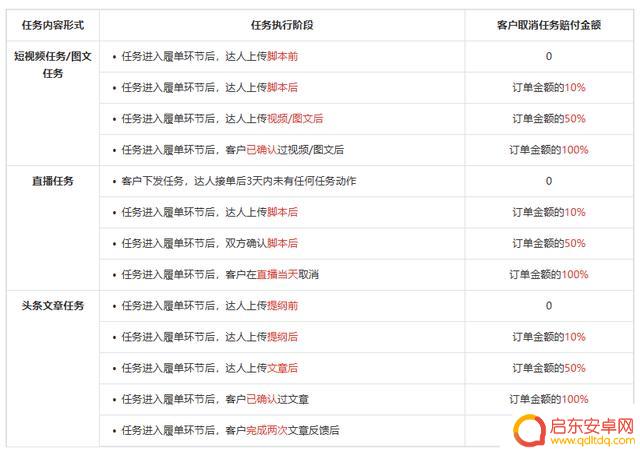Screen dimensions: 640x452
Task: Click 订单金额的50% for 达人上传视频/图文后
Action: (x=549, y=119)
